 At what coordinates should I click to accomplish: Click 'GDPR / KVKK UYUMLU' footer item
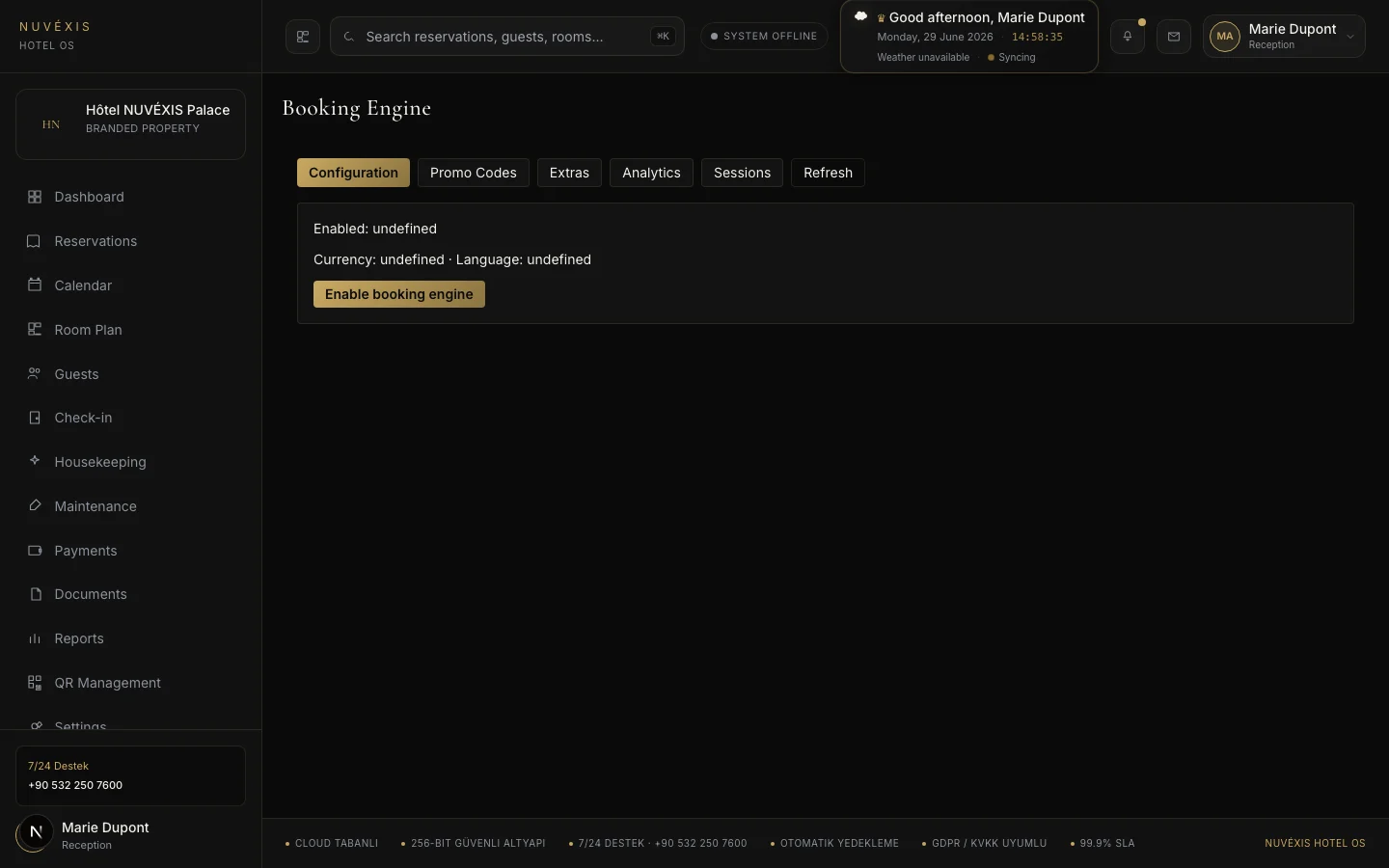tap(984, 843)
